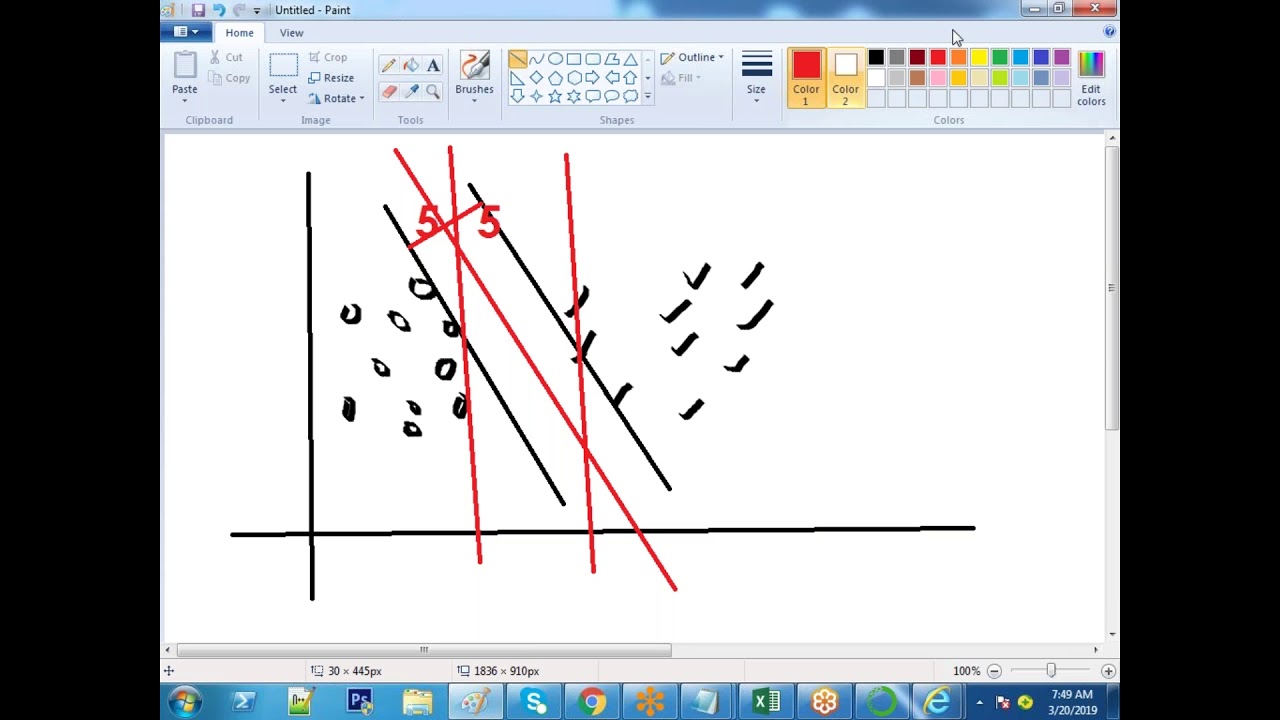Click the Resize button
The height and width of the screenshot is (720, 1280).
(331, 78)
